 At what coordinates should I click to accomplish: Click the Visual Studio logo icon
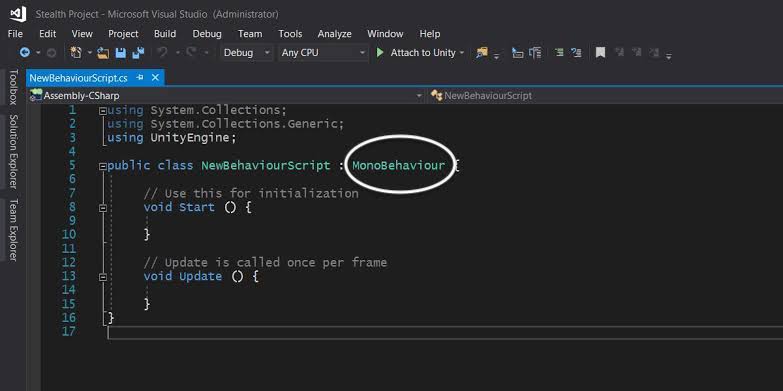click(18, 13)
